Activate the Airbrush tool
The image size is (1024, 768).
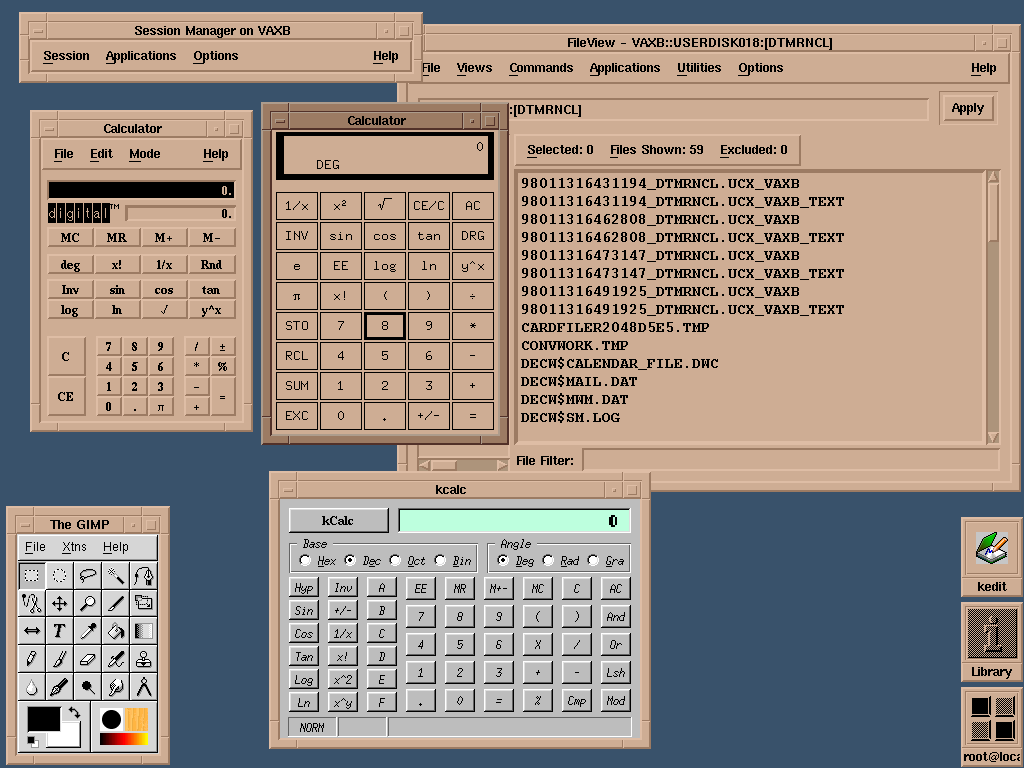coord(116,659)
